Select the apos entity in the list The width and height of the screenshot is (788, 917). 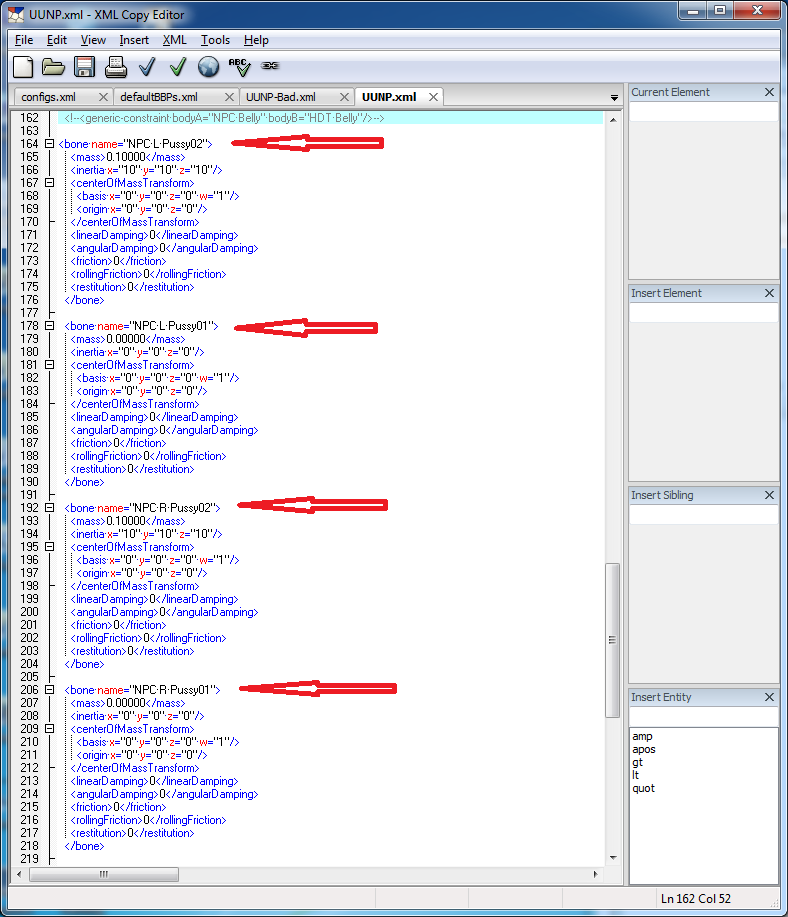pyautogui.click(x=644, y=749)
